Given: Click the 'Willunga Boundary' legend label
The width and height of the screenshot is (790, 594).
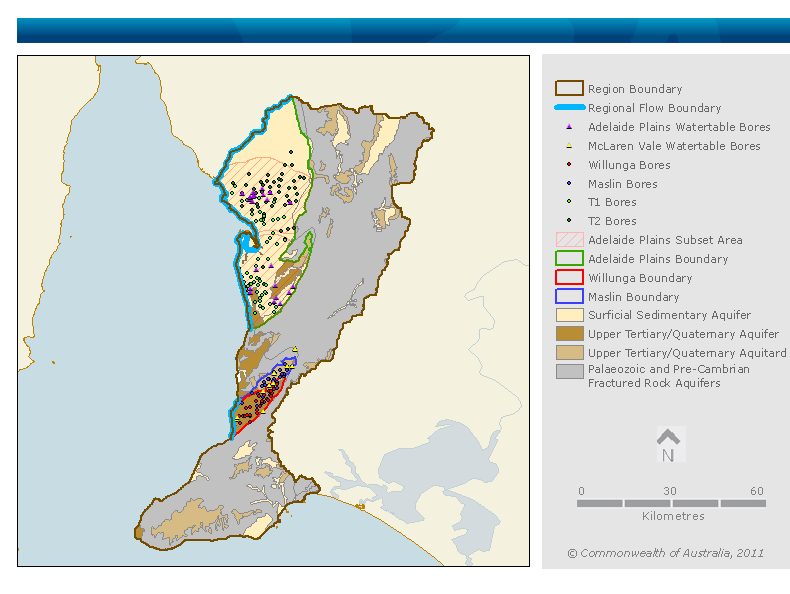Looking at the screenshot, I should click(640, 278).
